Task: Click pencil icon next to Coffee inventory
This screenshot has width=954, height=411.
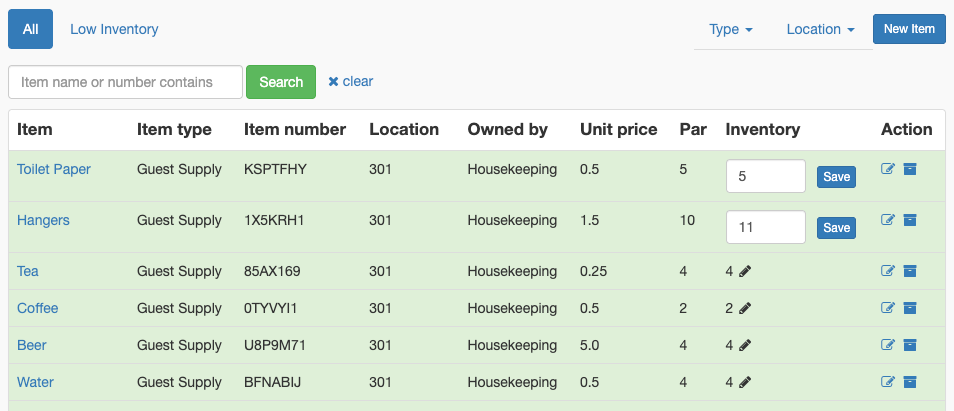Action: [x=745, y=309]
